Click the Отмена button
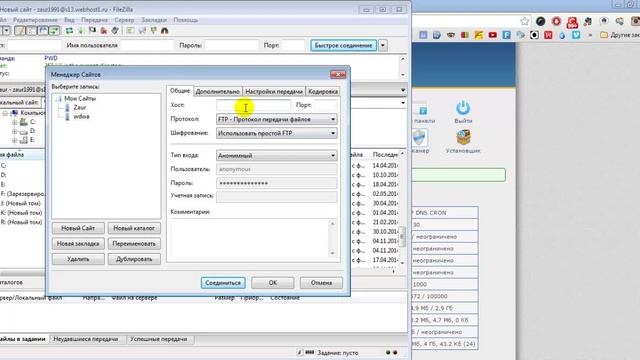The image size is (640, 360). 321,282
